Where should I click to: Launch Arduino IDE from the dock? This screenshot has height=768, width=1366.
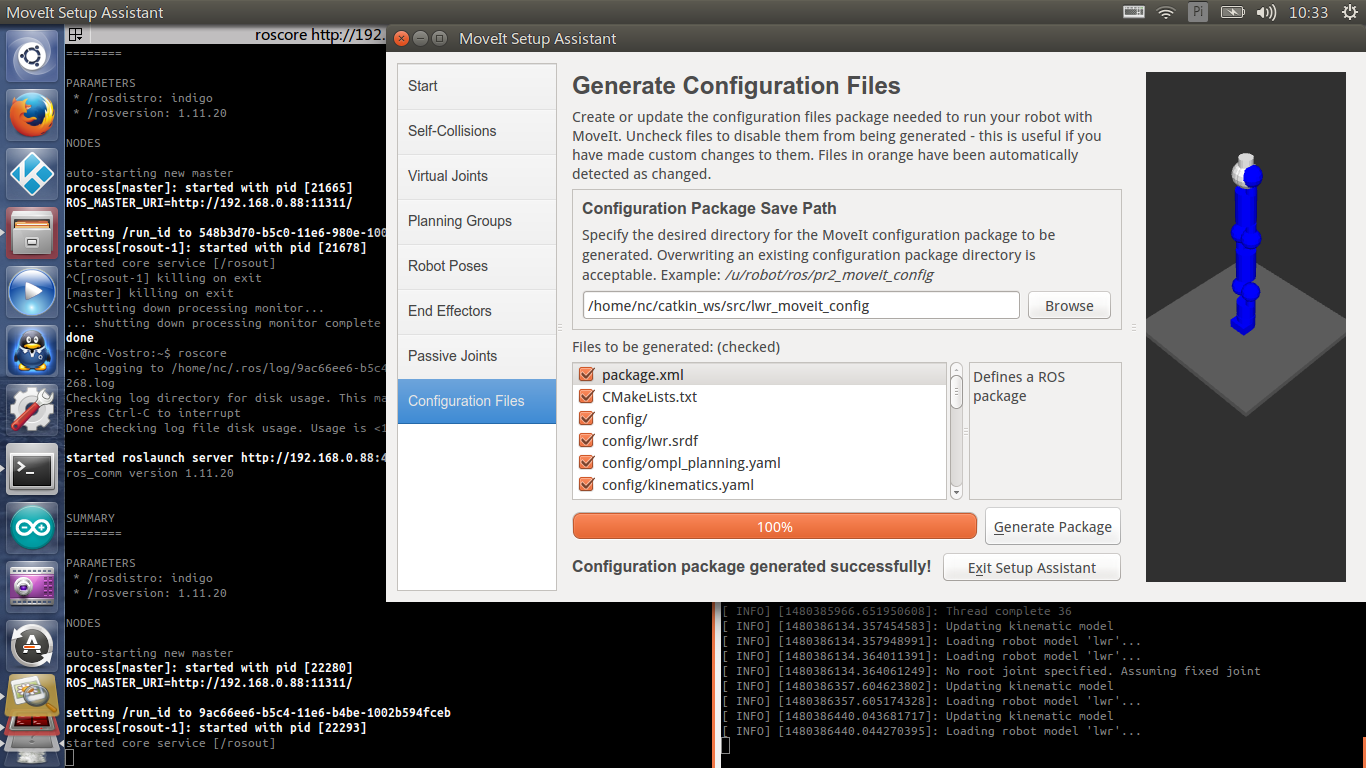click(x=32, y=528)
